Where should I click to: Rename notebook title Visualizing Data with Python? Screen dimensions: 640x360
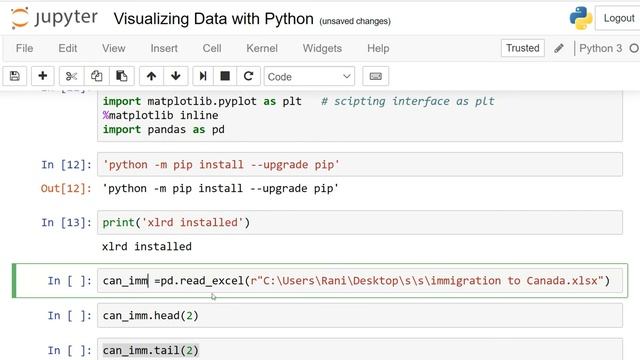[x=213, y=19]
